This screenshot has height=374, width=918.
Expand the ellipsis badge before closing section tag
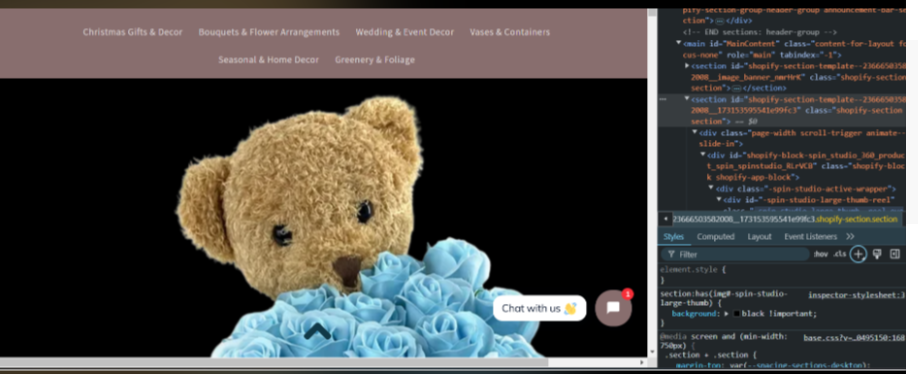pos(737,88)
